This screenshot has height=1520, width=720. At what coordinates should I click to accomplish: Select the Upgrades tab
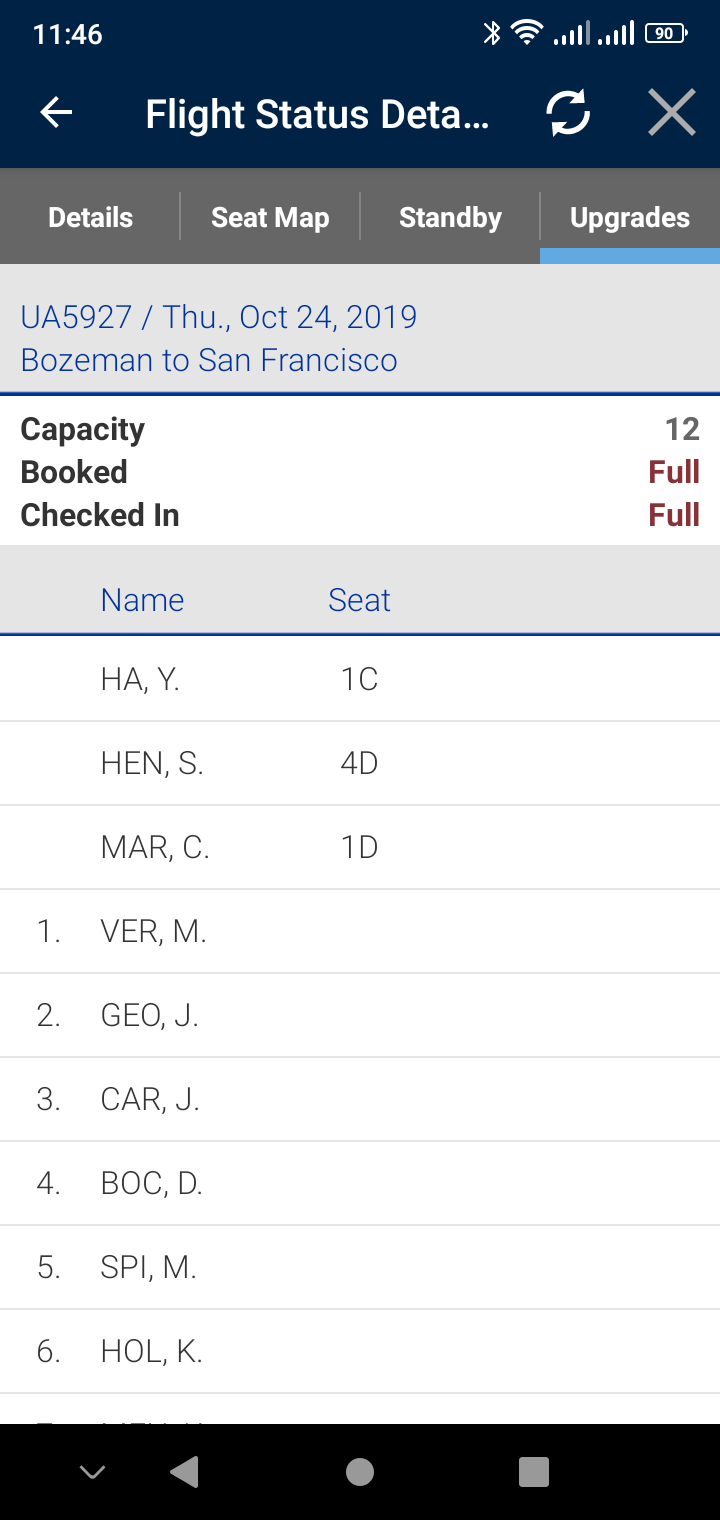(x=630, y=217)
